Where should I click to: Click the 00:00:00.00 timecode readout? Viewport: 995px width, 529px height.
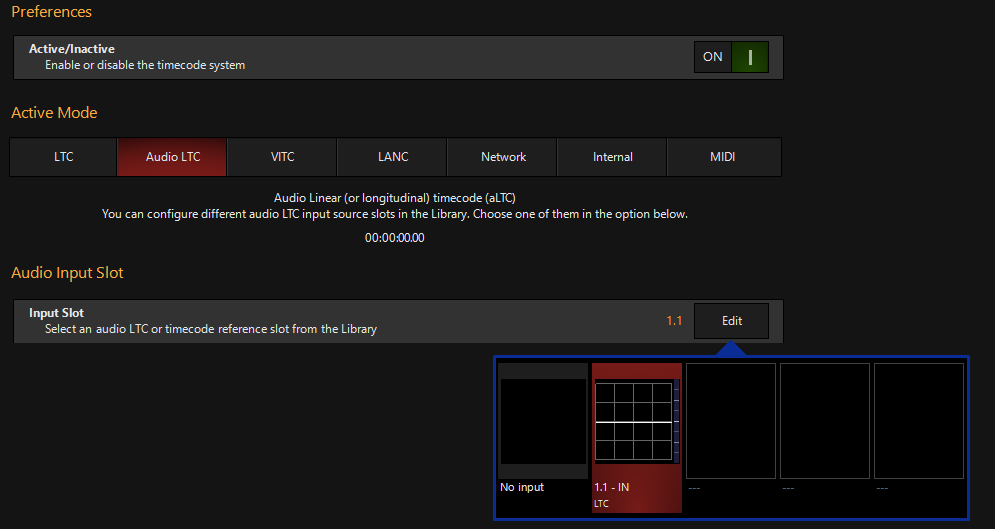395,238
